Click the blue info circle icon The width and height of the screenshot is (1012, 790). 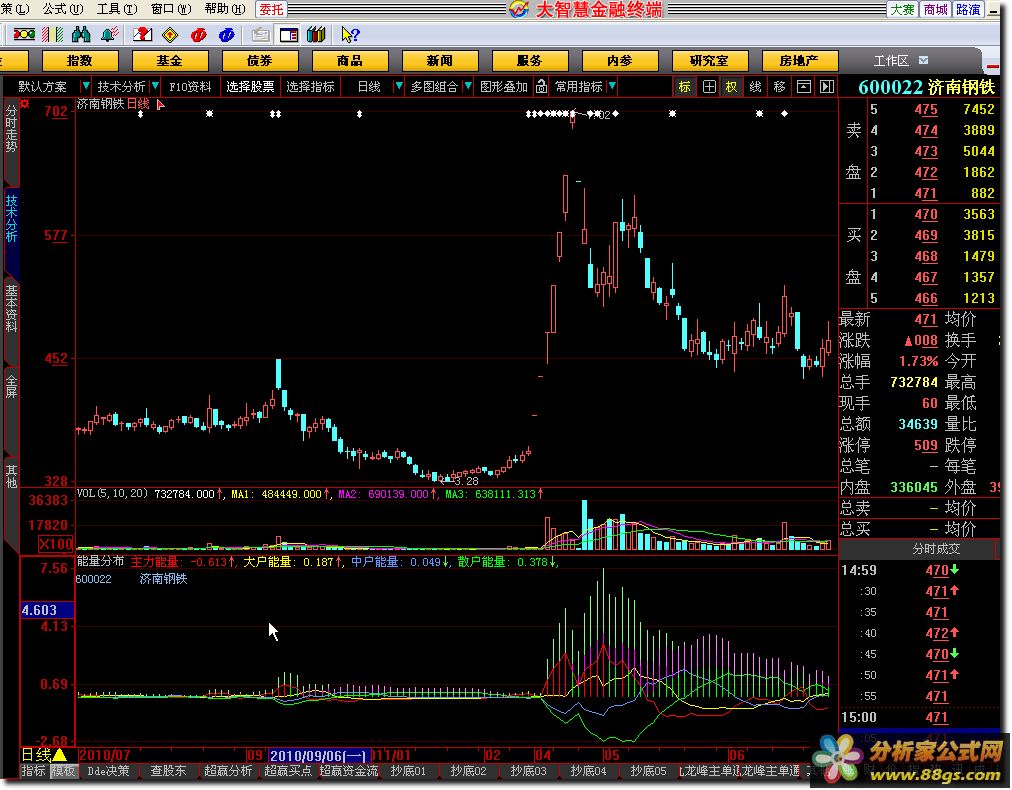(x=227, y=34)
